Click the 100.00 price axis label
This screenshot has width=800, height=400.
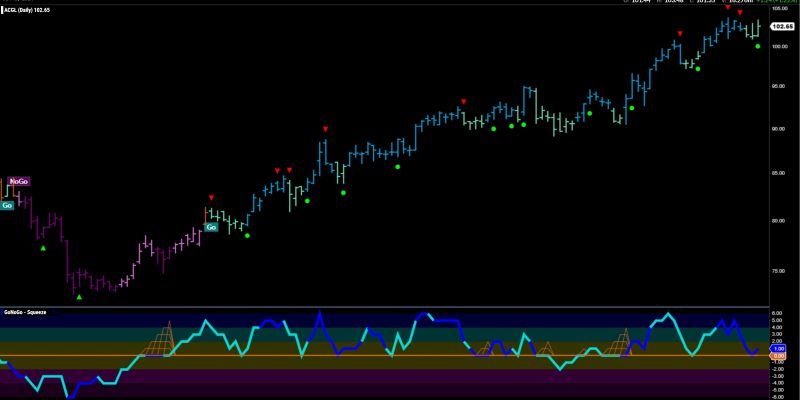coord(778,46)
